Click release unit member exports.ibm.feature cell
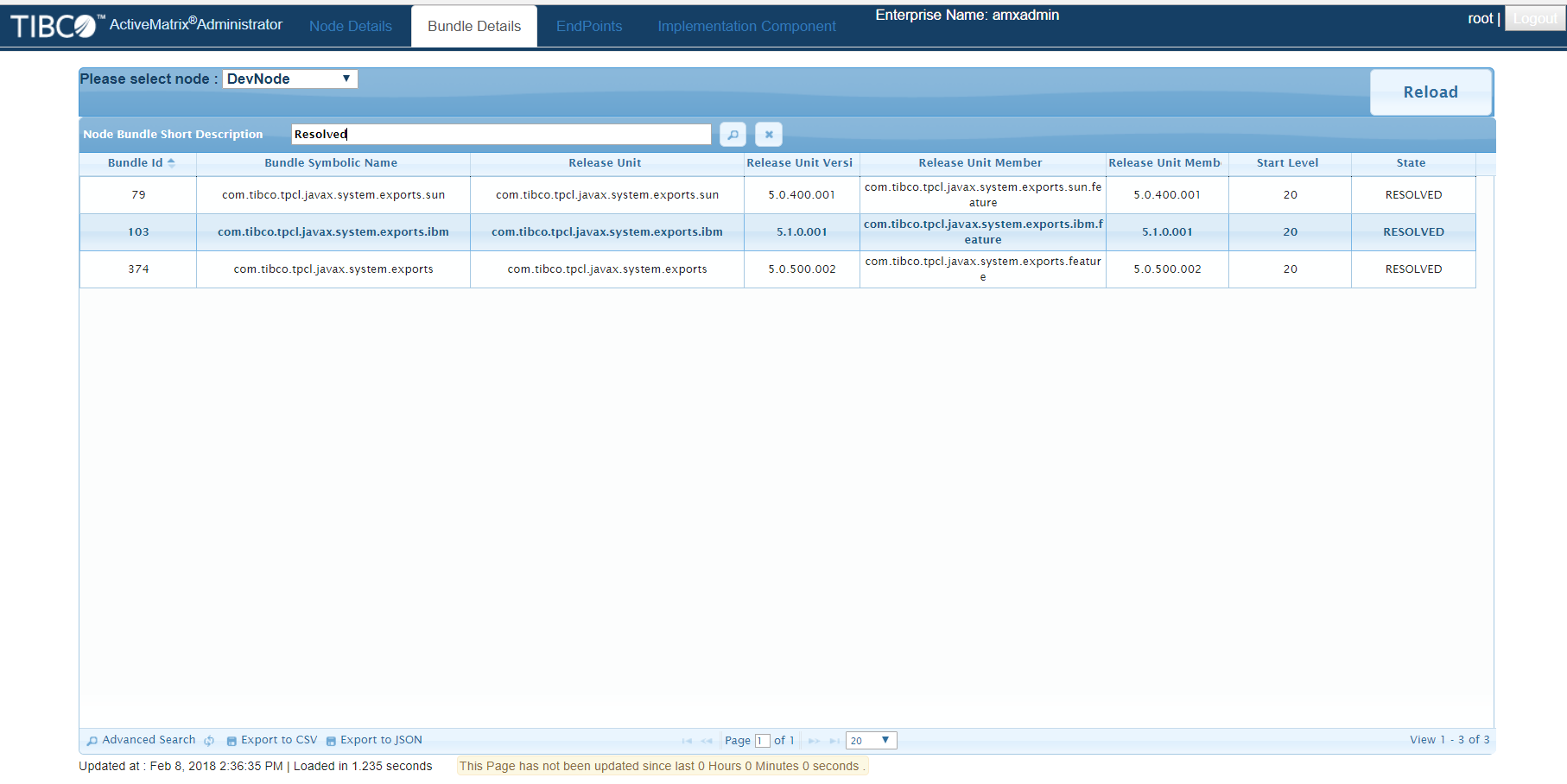Image resolution: width=1567 pixels, height=784 pixels. click(983, 232)
